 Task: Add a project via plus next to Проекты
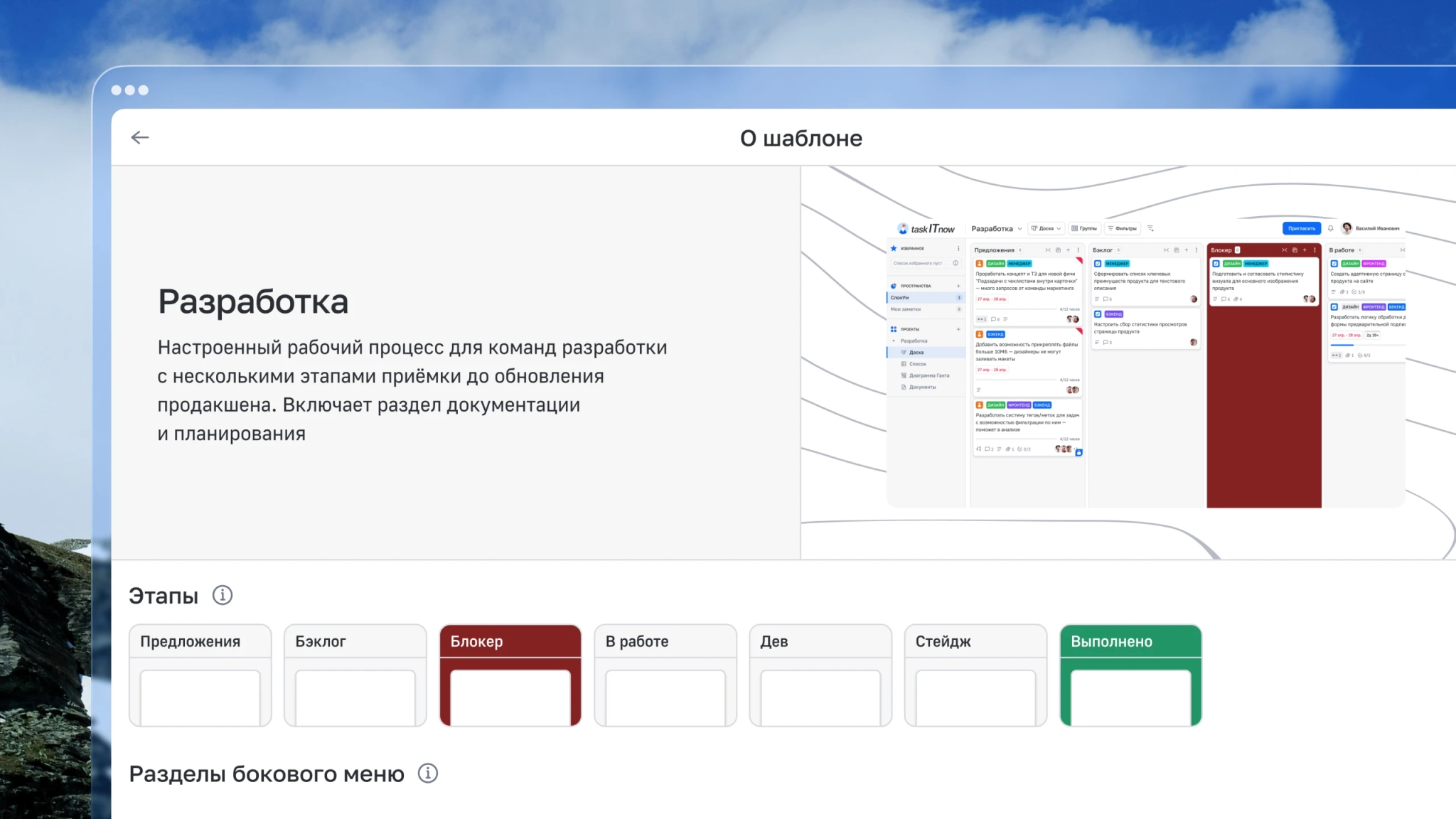point(958,329)
